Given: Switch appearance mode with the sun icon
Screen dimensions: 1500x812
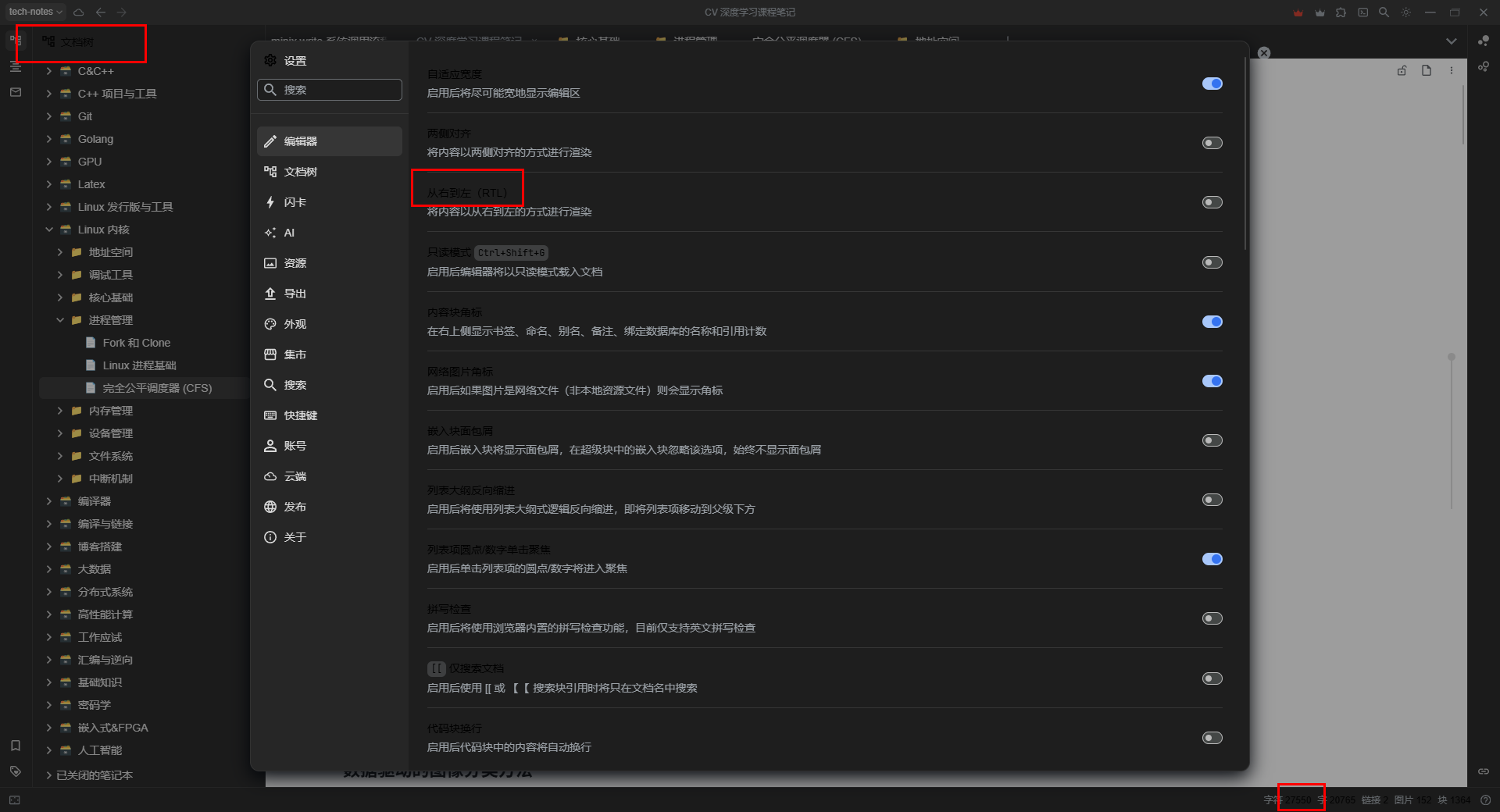Looking at the screenshot, I should tap(1406, 12).
